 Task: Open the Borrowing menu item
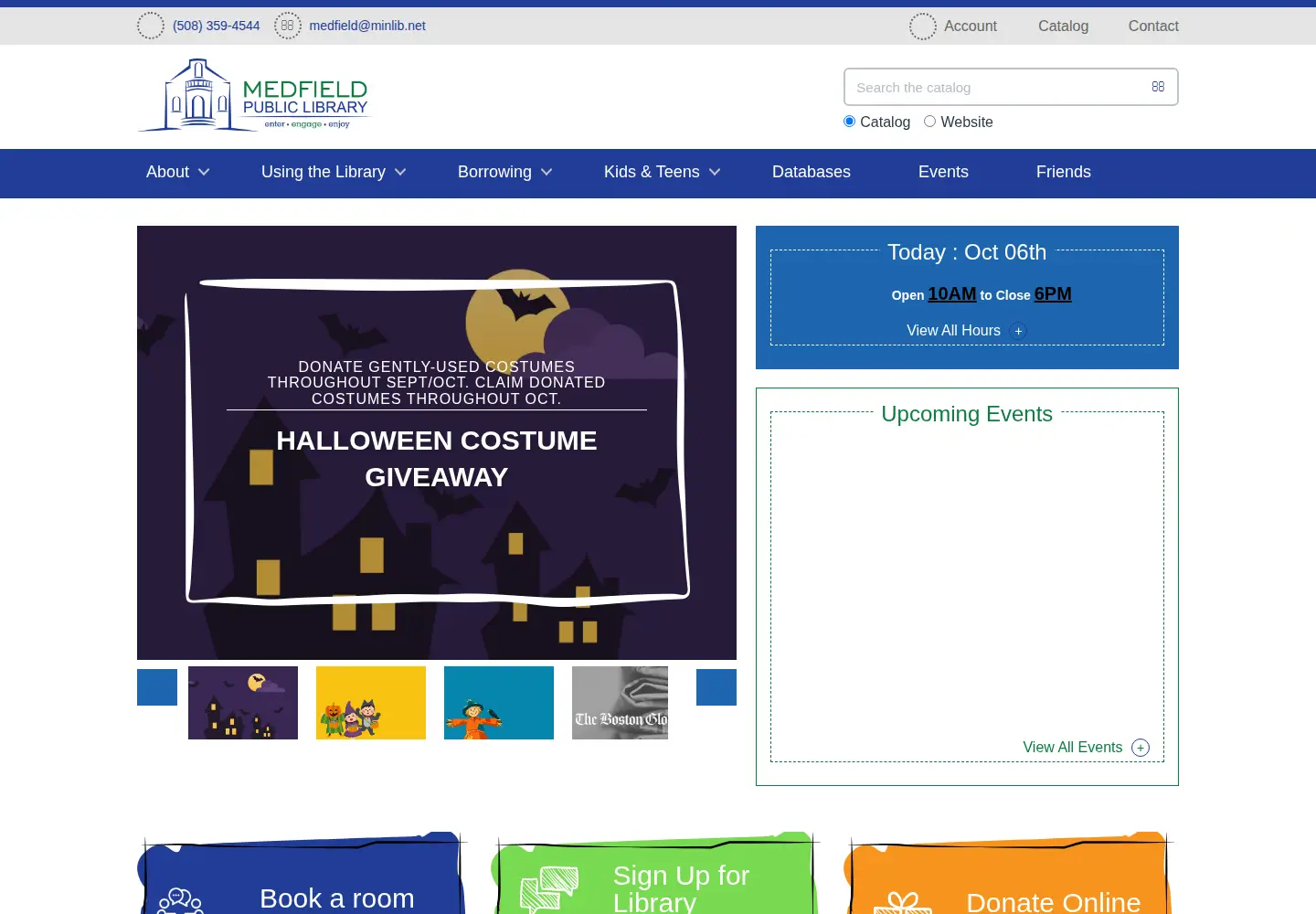point(494,172)
